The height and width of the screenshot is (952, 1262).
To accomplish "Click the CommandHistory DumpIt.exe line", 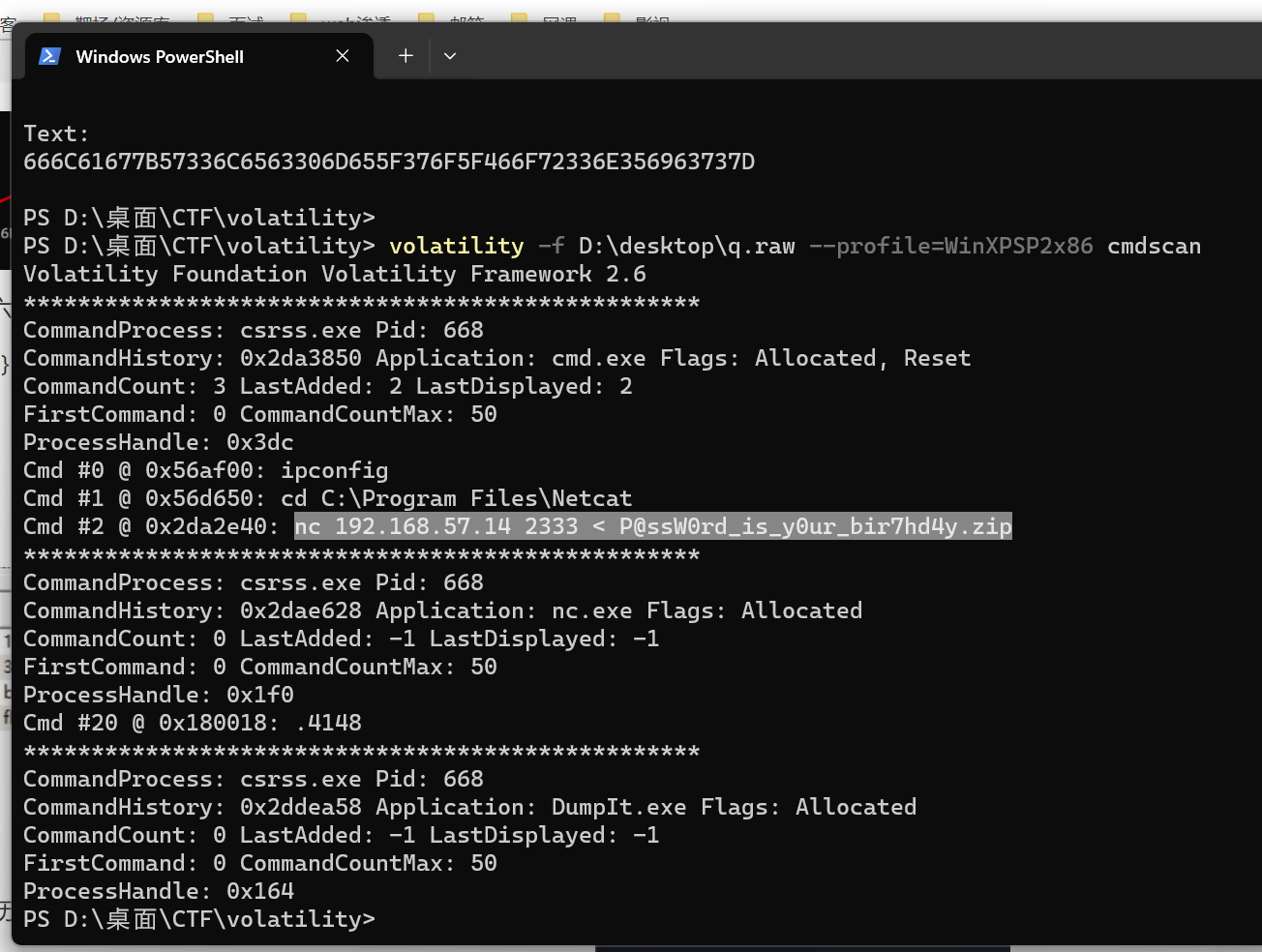I will pyautogui.click(x=470, y=807).
